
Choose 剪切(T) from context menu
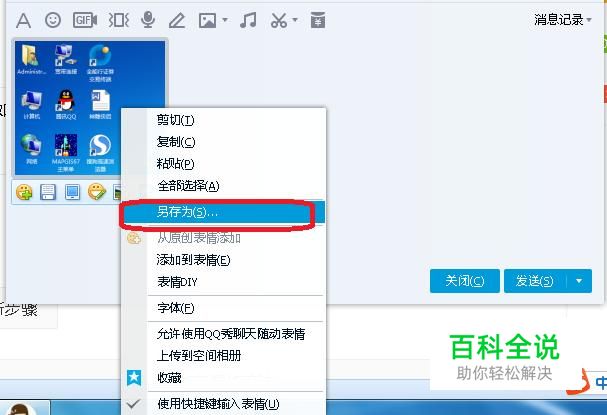[223, 120]
